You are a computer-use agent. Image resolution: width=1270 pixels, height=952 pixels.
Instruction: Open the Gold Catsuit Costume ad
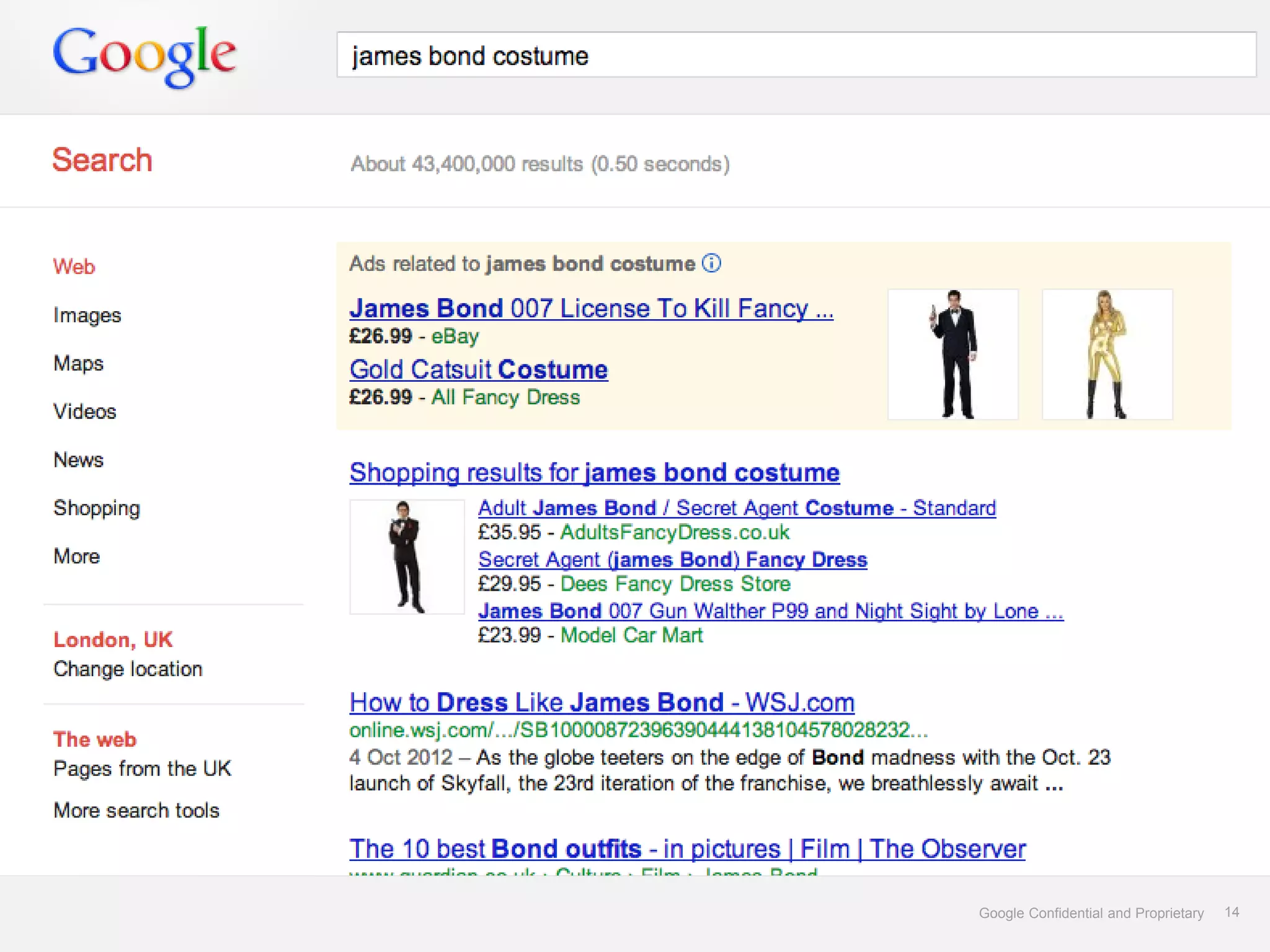click(x=479, y=369)
